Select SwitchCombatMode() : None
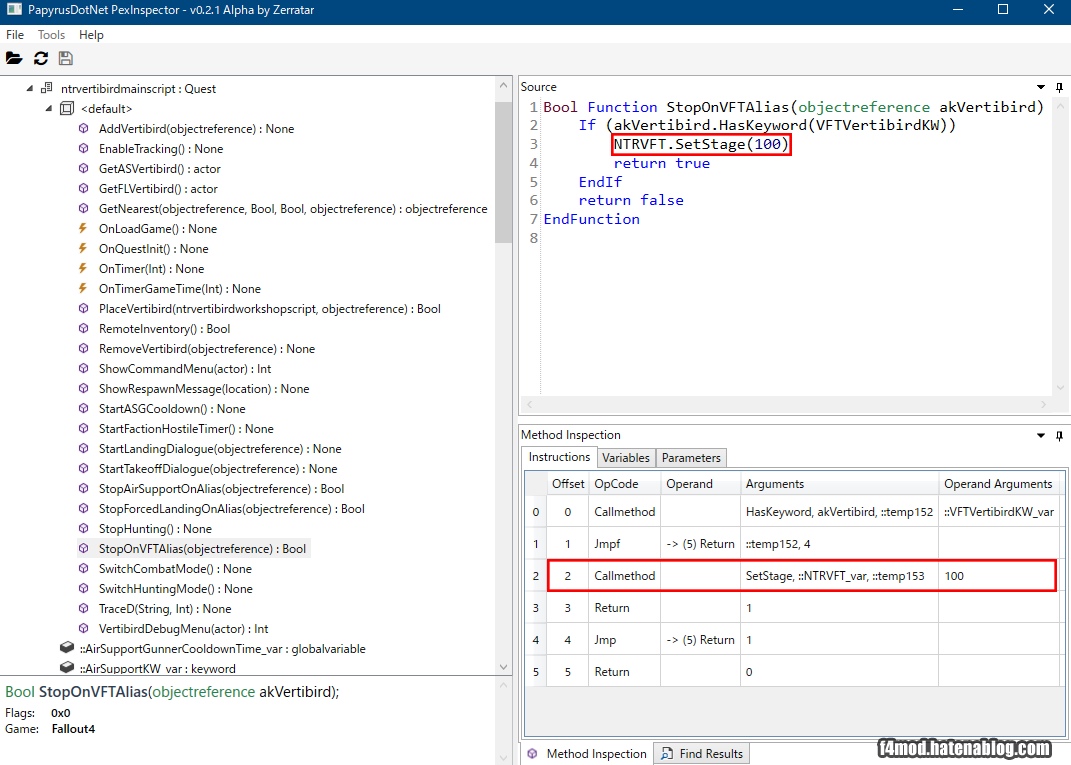 pyautogui.click(x=175, y=568)
